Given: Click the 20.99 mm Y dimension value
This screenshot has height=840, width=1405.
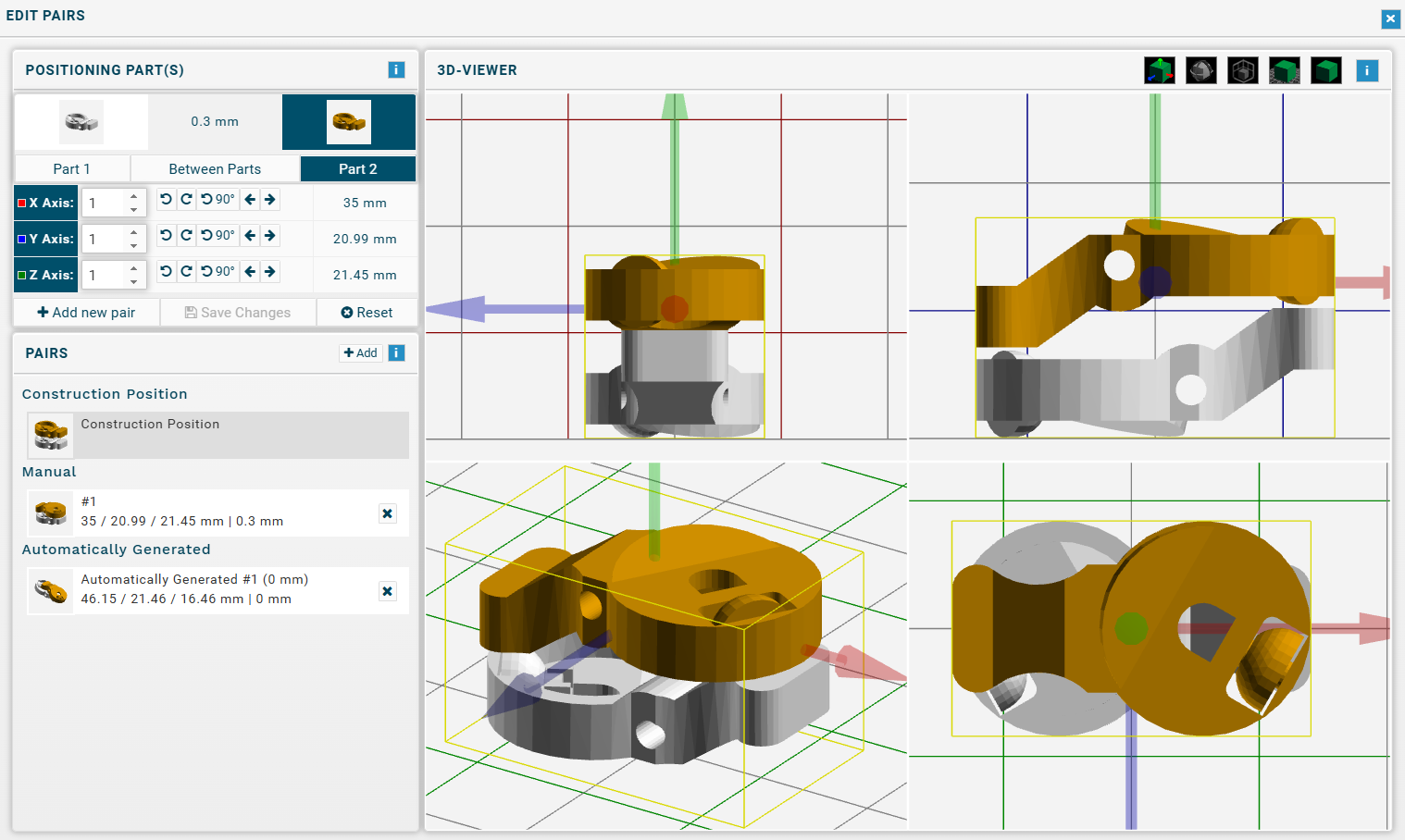Looking at the screenshot, I should click(x=365, y=239).
